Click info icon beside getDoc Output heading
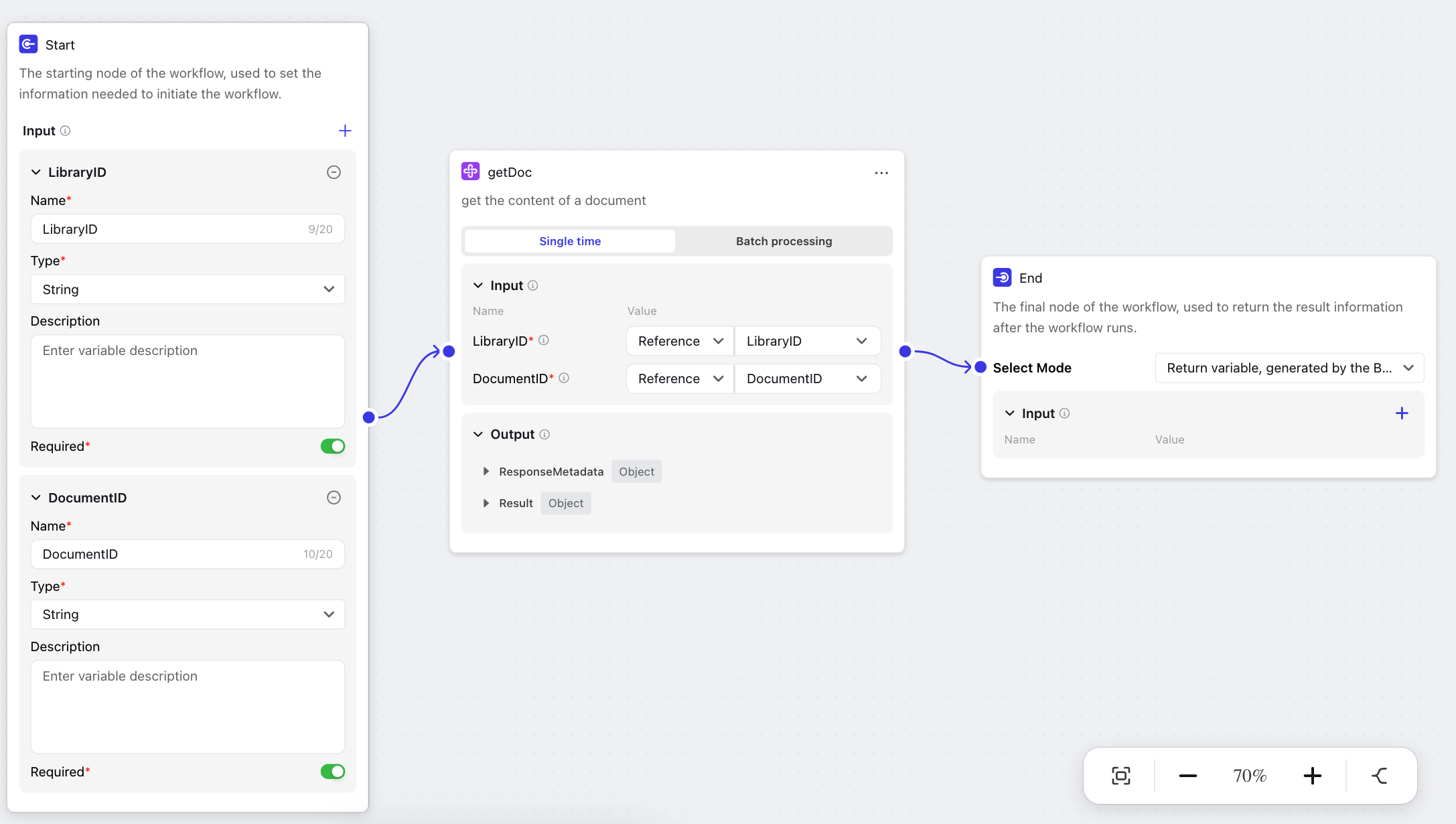 (544, 434)
